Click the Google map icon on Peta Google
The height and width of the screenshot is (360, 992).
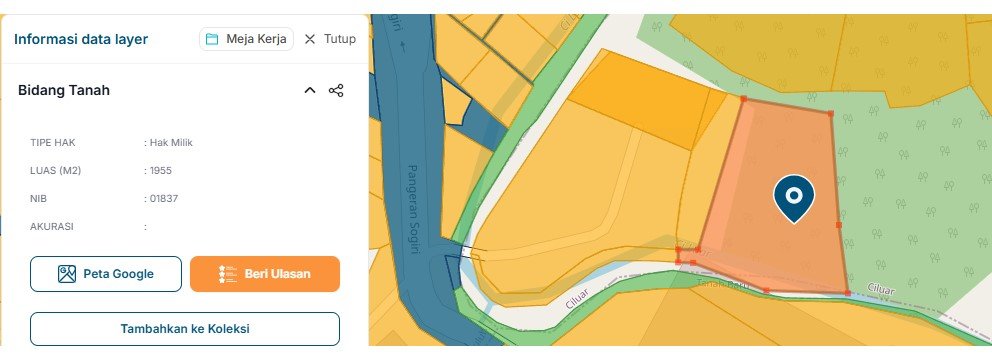pos(67,274)
